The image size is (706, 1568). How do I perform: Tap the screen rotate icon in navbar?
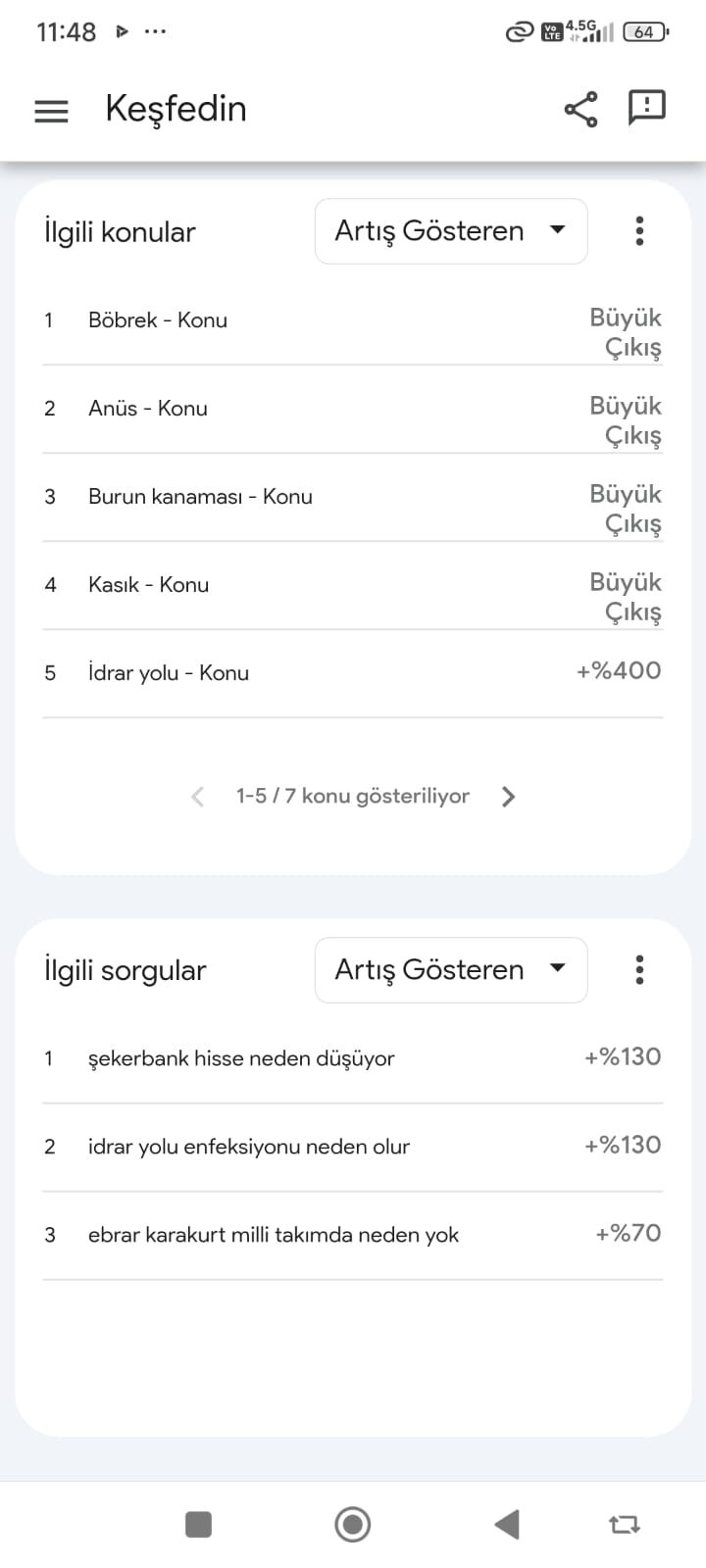[625, 1524]
